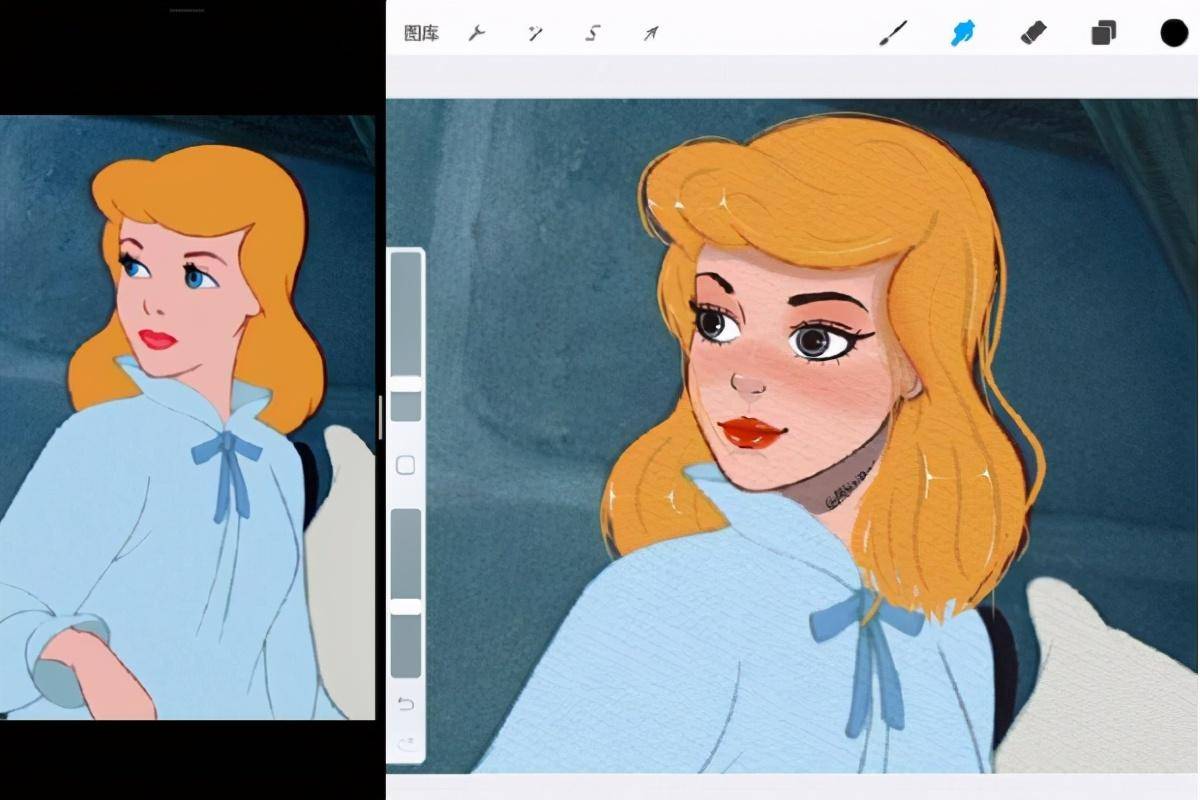1200x800 pixels.
Task: Activate the Transform arrow tool
Action: tap(651, 33)
